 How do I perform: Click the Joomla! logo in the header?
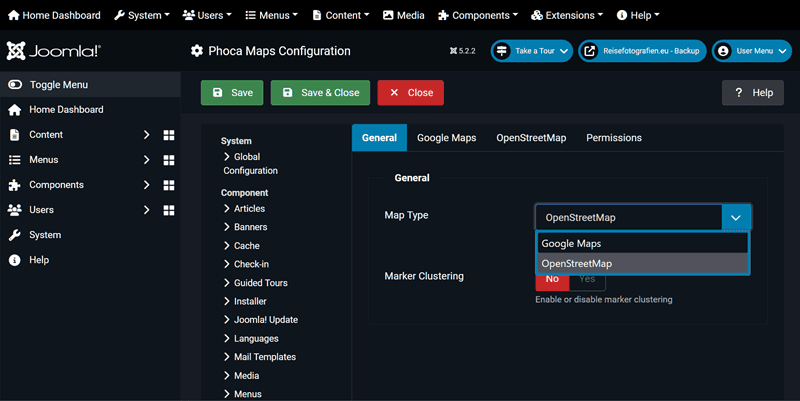[53, 51]
